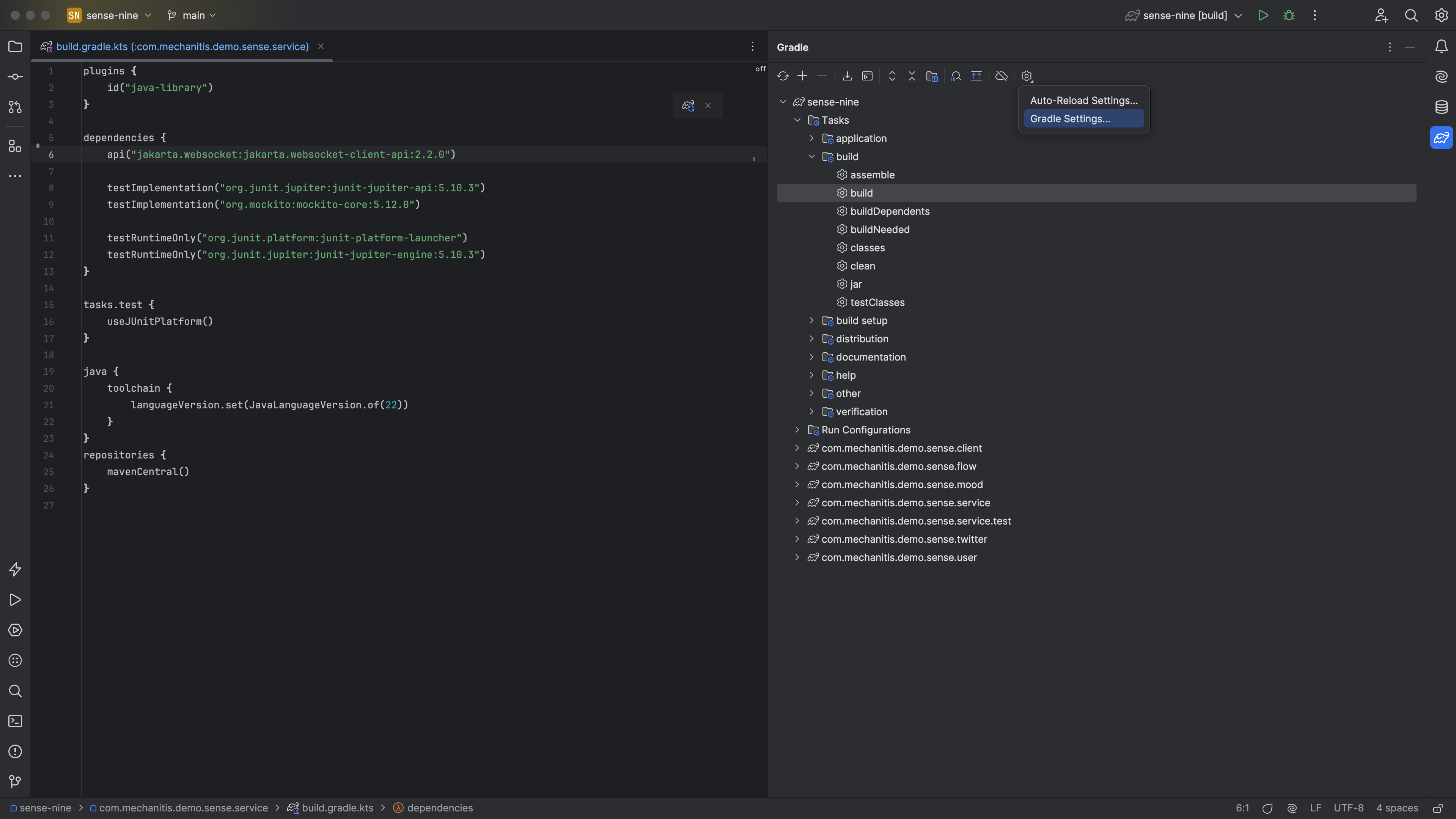Open Database tool window in right sidebar
Viewport: 1456px width, 819px height.
tap(1441, 107)
